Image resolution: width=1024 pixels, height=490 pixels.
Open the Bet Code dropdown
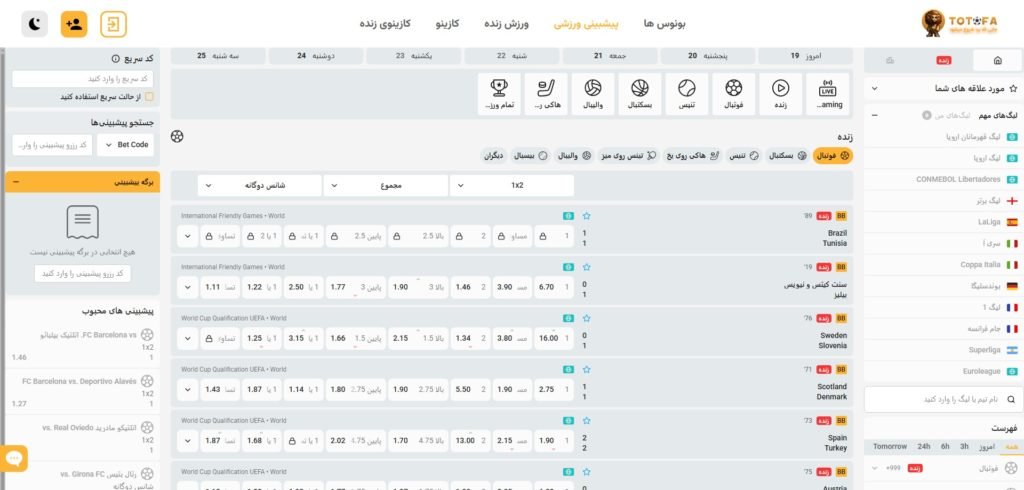[125, 145]
